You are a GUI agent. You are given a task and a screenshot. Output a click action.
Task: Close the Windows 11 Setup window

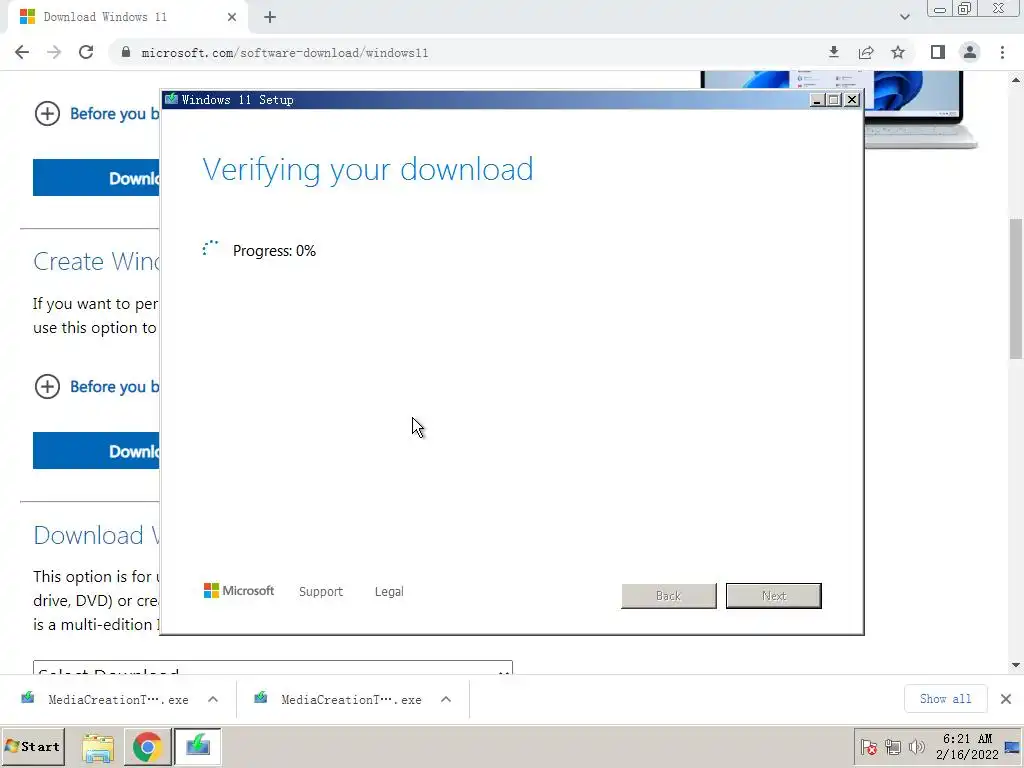click(x=852, y=99)
